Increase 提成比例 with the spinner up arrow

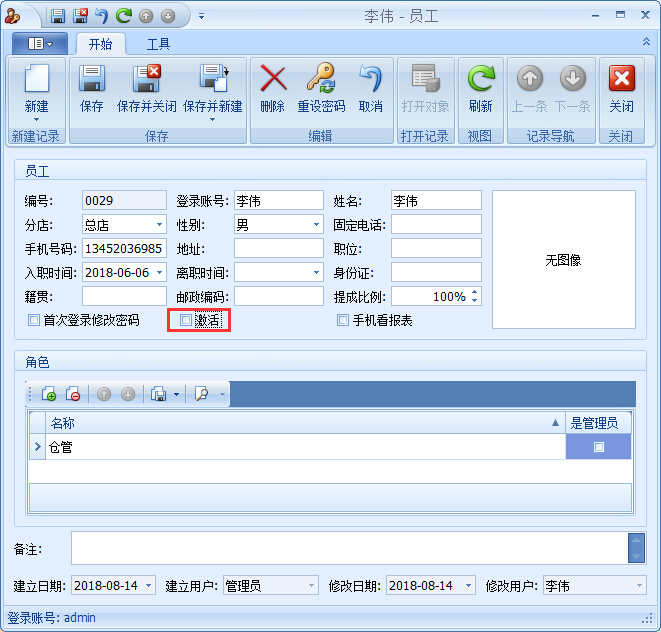(474, 293)
